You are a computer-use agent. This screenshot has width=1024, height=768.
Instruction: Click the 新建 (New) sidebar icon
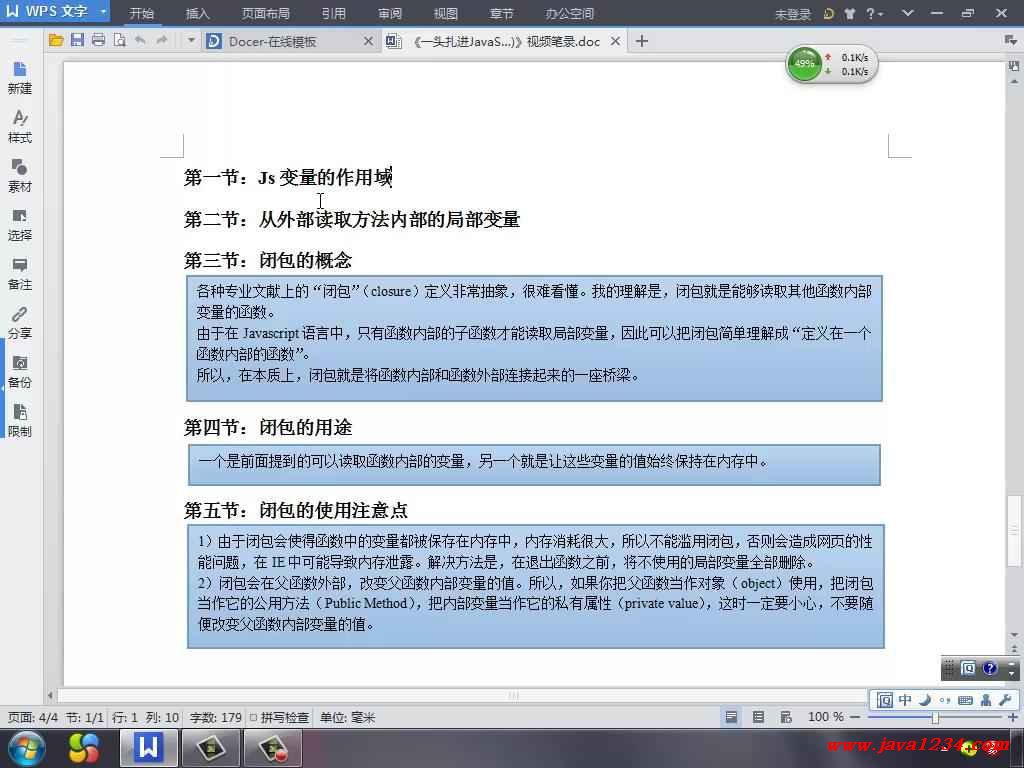(x=20, y=77)
